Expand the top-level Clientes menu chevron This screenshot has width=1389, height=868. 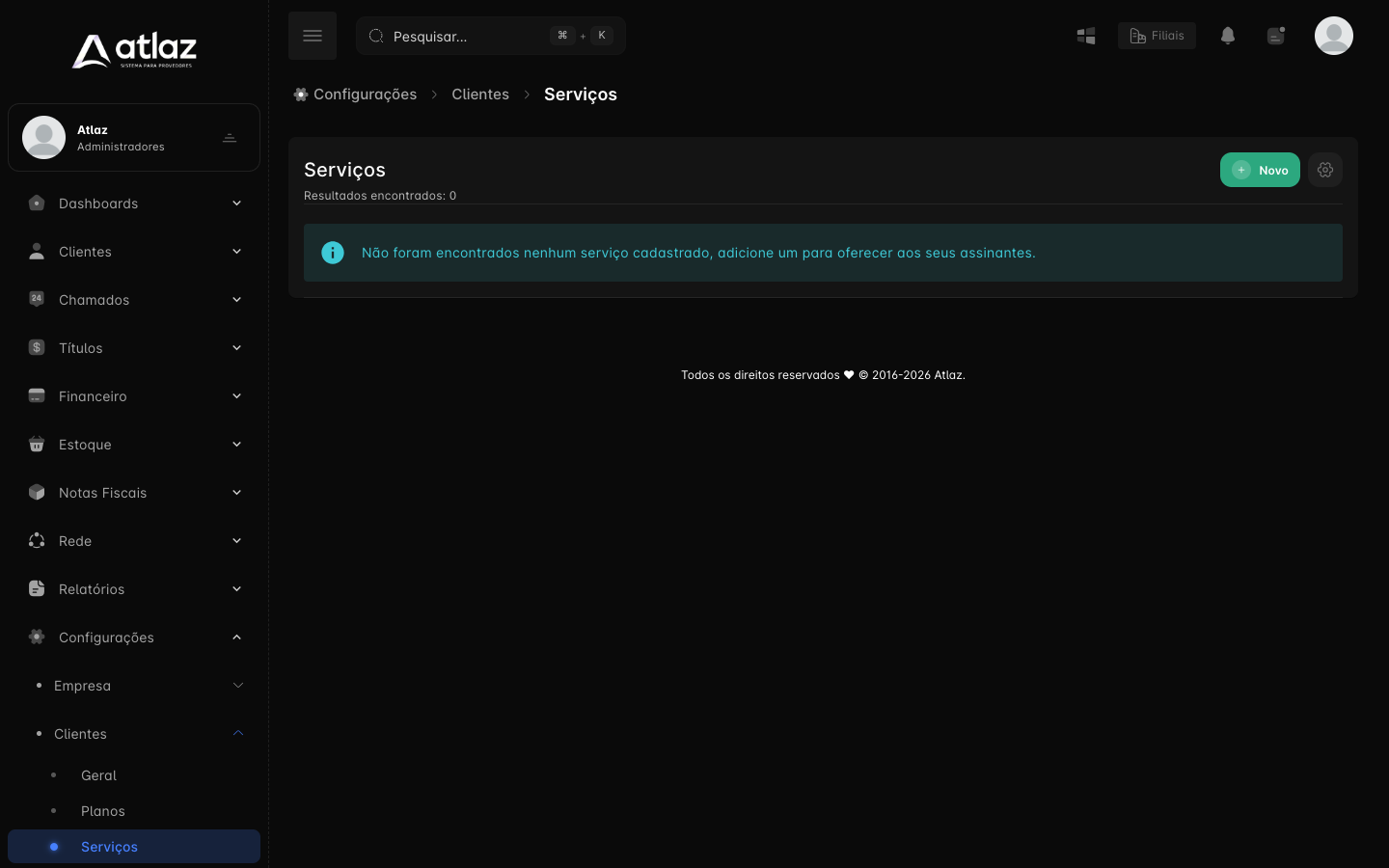[x=236, y=251]
